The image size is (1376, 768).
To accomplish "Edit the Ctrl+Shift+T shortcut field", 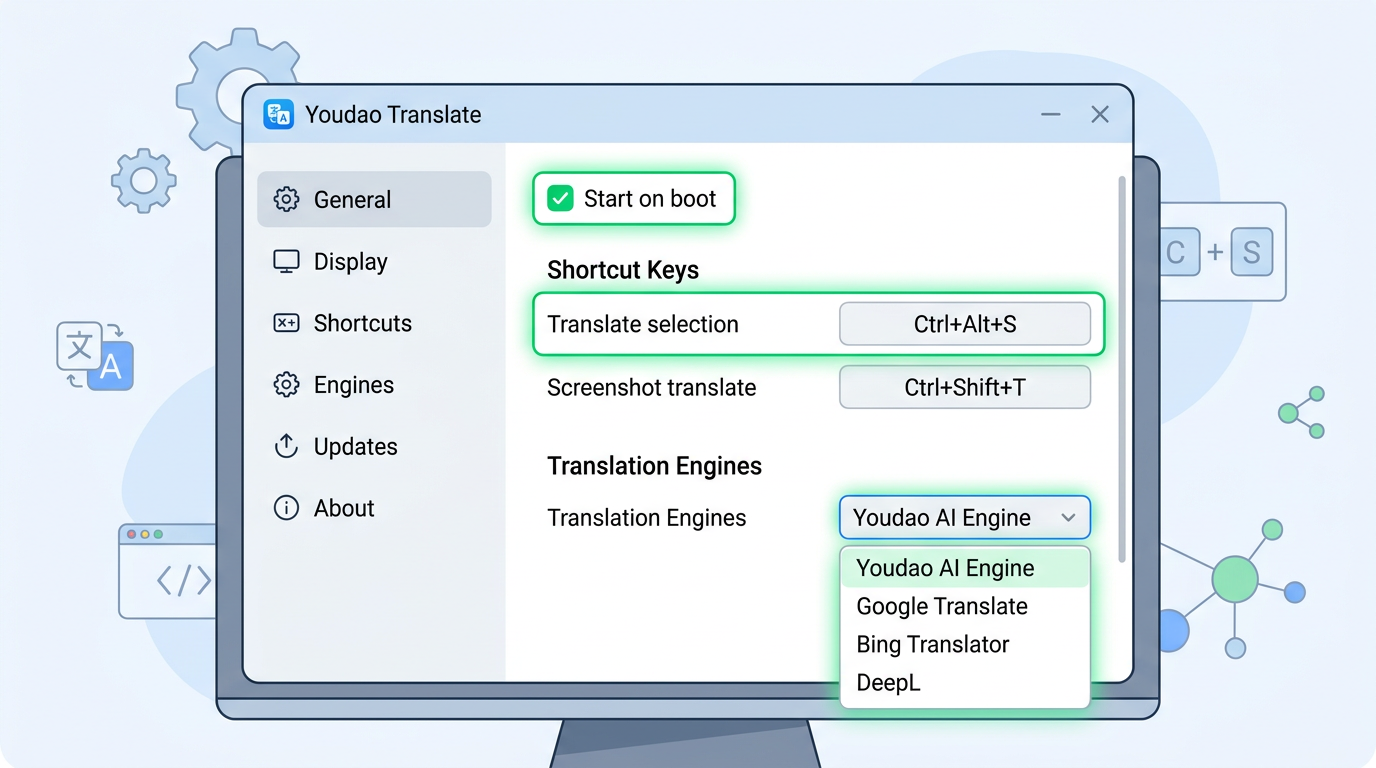I will tap(965, 387).
